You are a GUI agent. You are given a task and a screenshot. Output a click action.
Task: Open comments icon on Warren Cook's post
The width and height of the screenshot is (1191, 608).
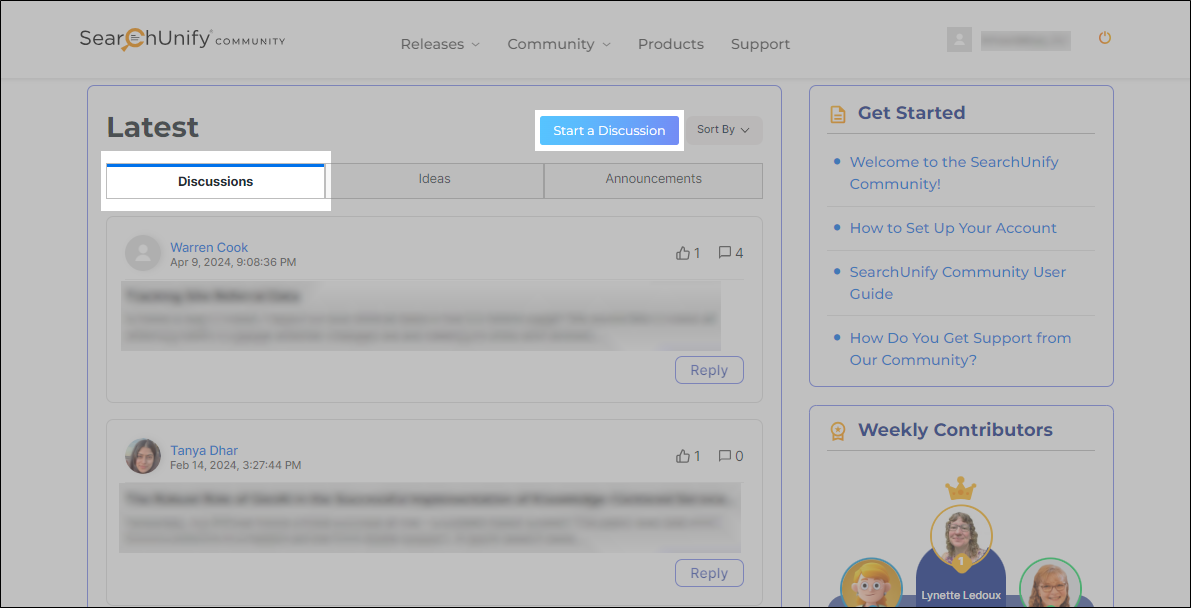click(x=725, y=253)
